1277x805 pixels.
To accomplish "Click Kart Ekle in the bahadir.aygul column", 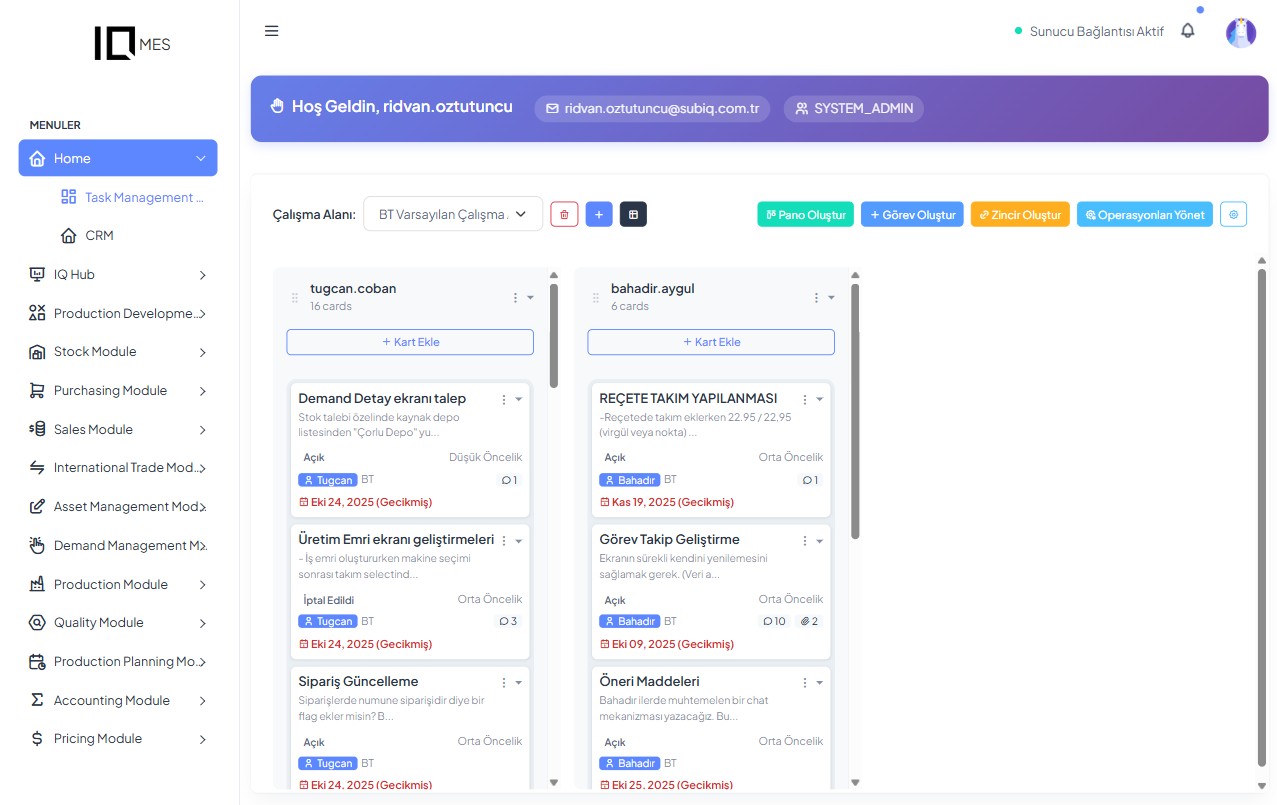I will click(x=710, y=342).
